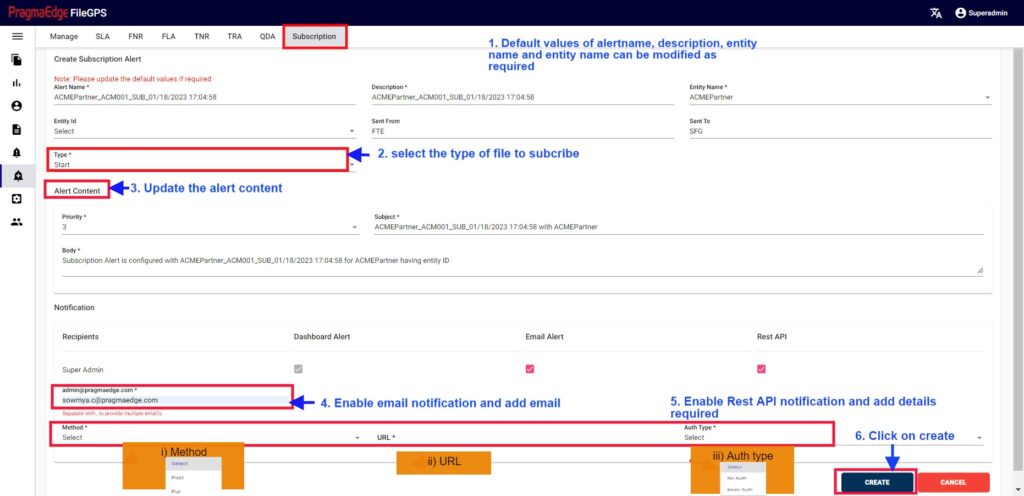Screen dimensions: 1024x496
Task: Switch to the FNR tab
Action: point(136,37)
